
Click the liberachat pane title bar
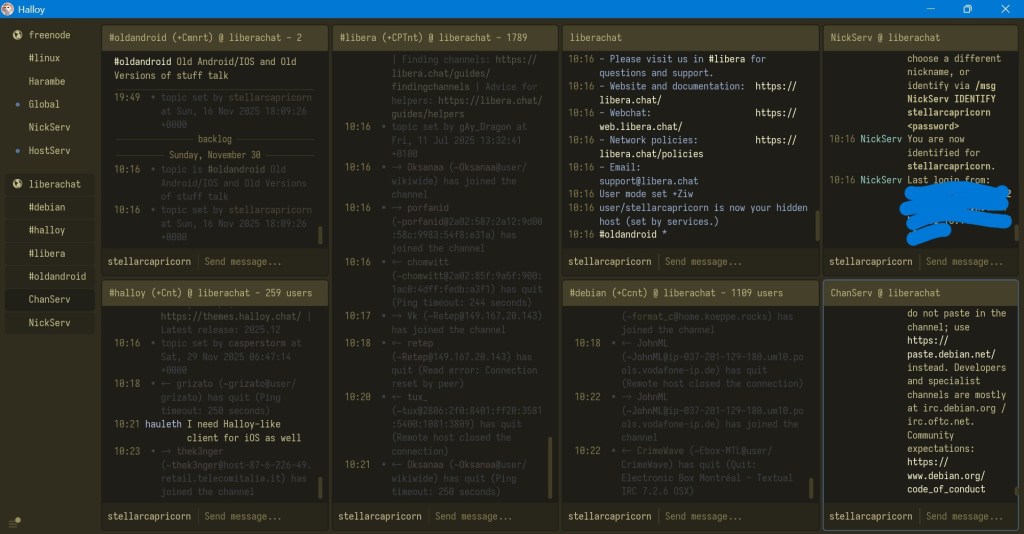point(690,38)
